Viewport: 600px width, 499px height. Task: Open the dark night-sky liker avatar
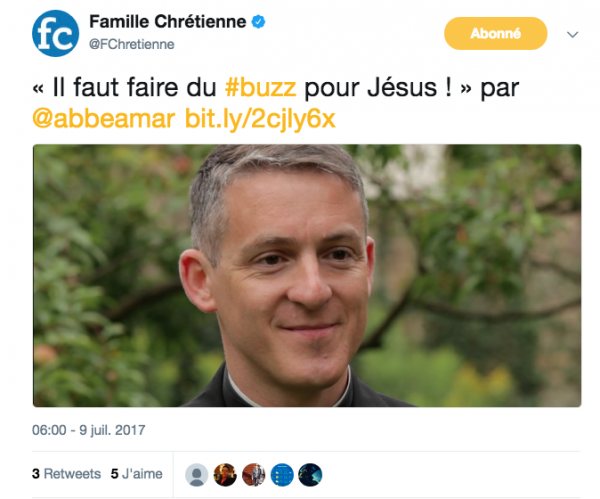pyautogui.click(x=310, y=475)
